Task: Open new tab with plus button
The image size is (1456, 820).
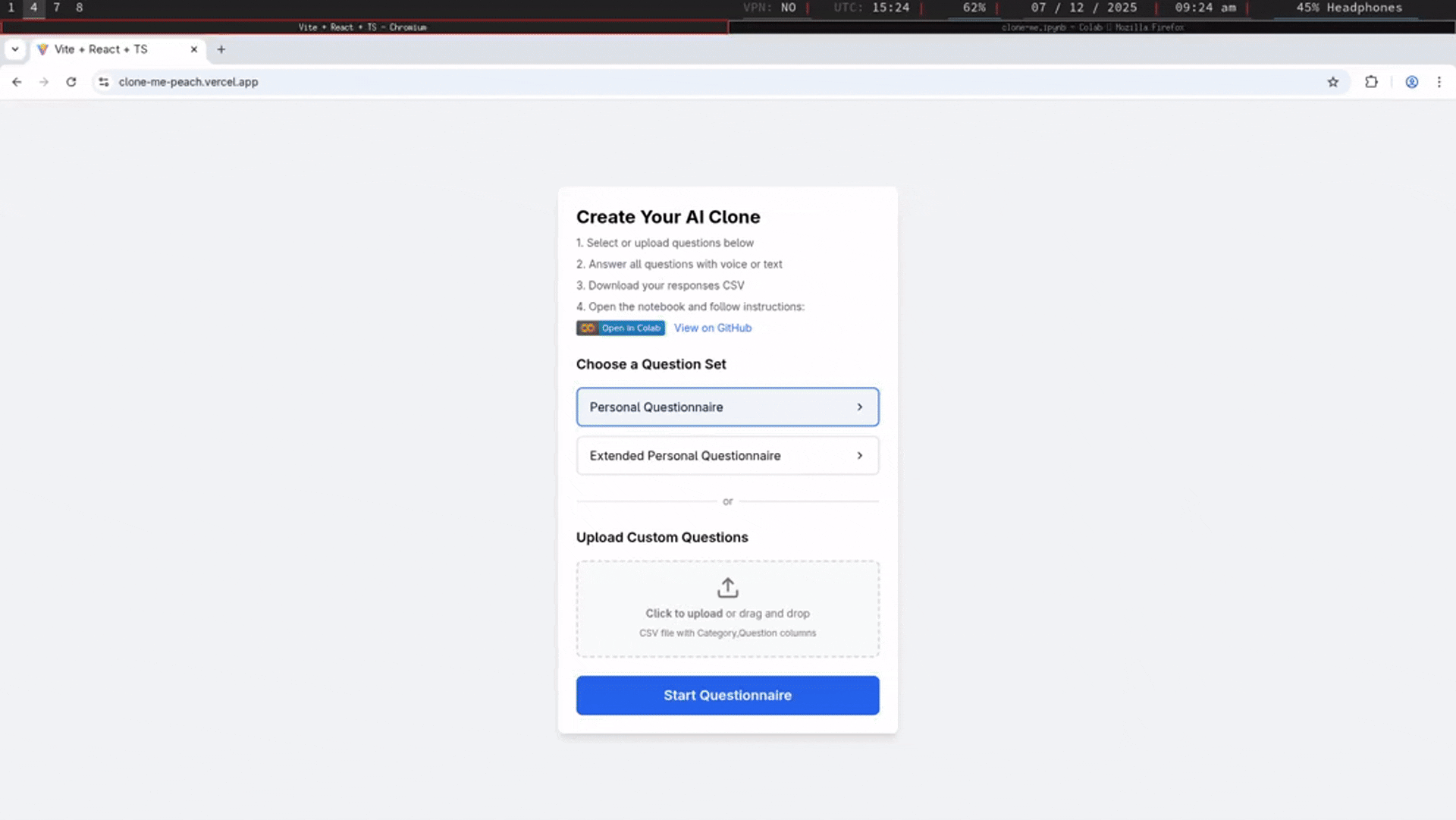Action: click(x=221, y=49)
